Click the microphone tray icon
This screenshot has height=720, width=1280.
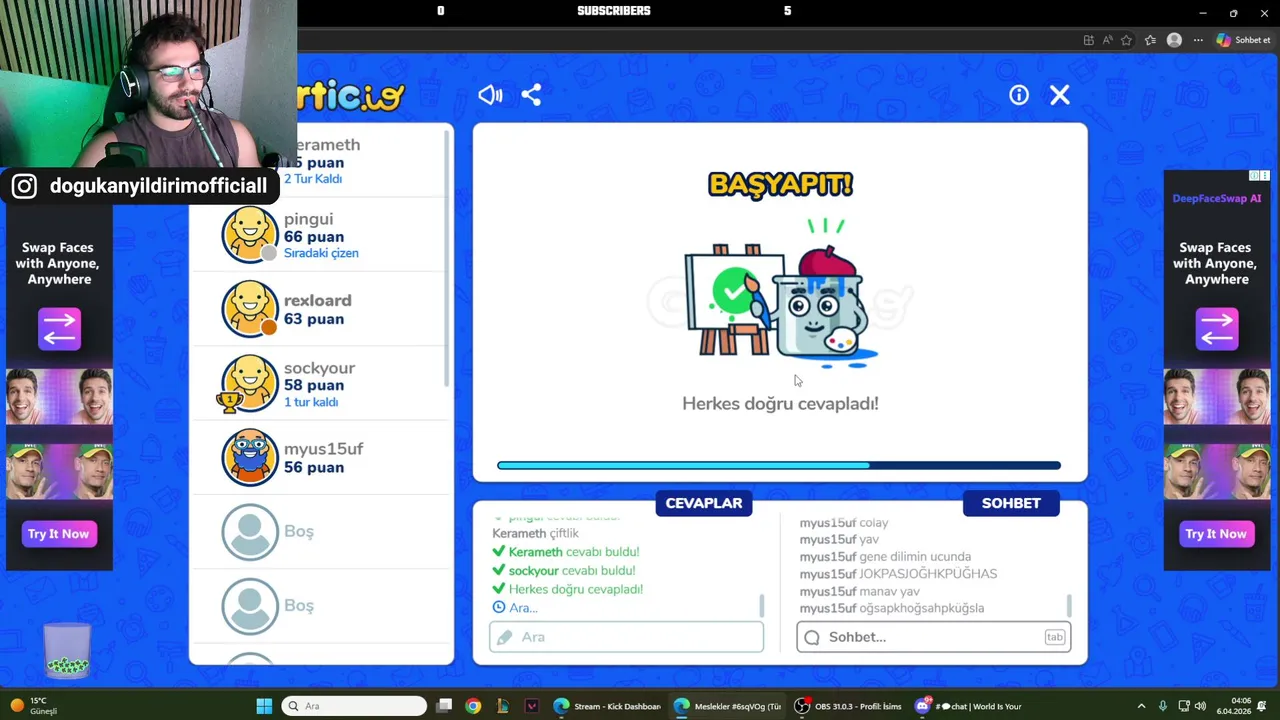[x=1162, y=706]
